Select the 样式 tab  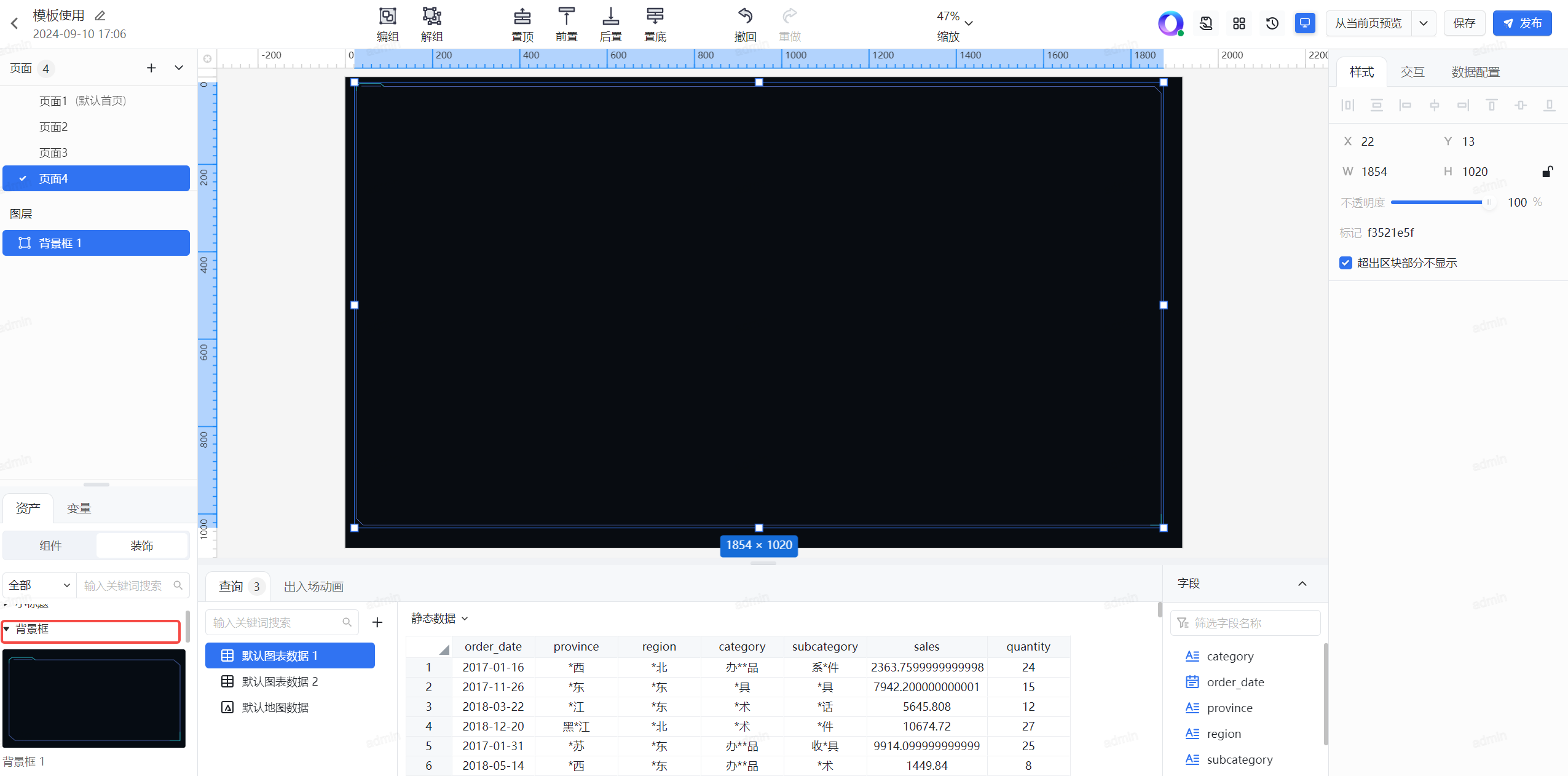coord(1361,72)
